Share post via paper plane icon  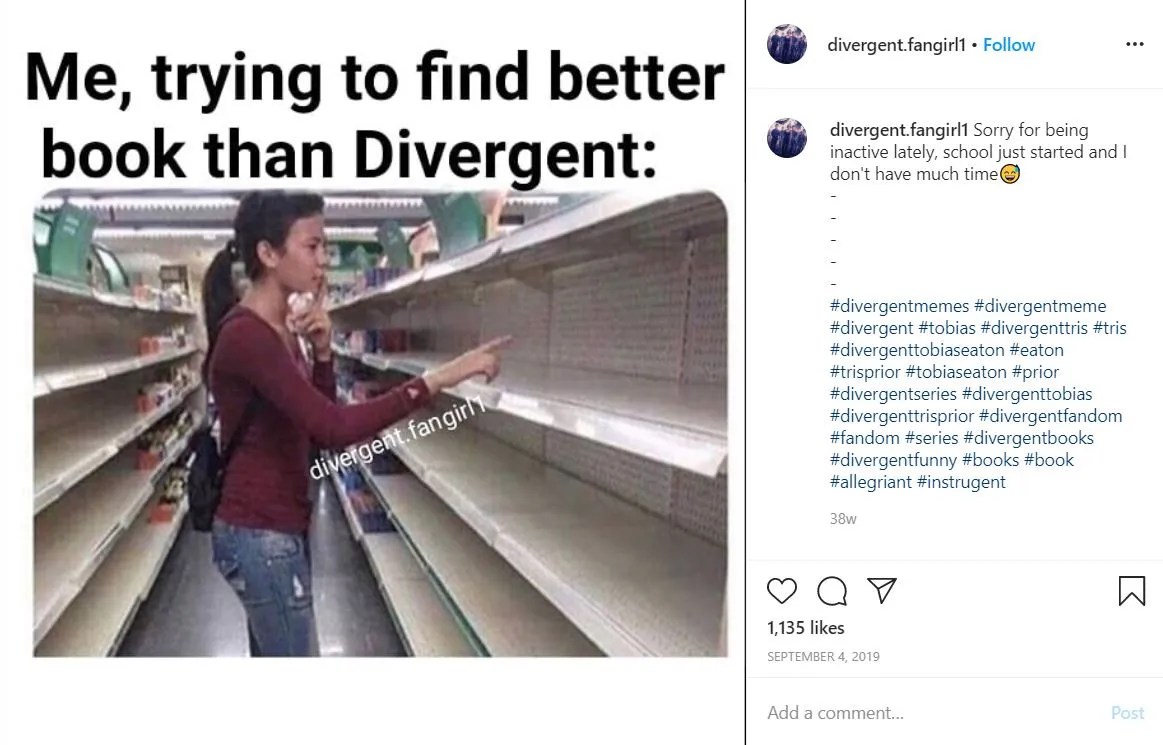(882, 590)
